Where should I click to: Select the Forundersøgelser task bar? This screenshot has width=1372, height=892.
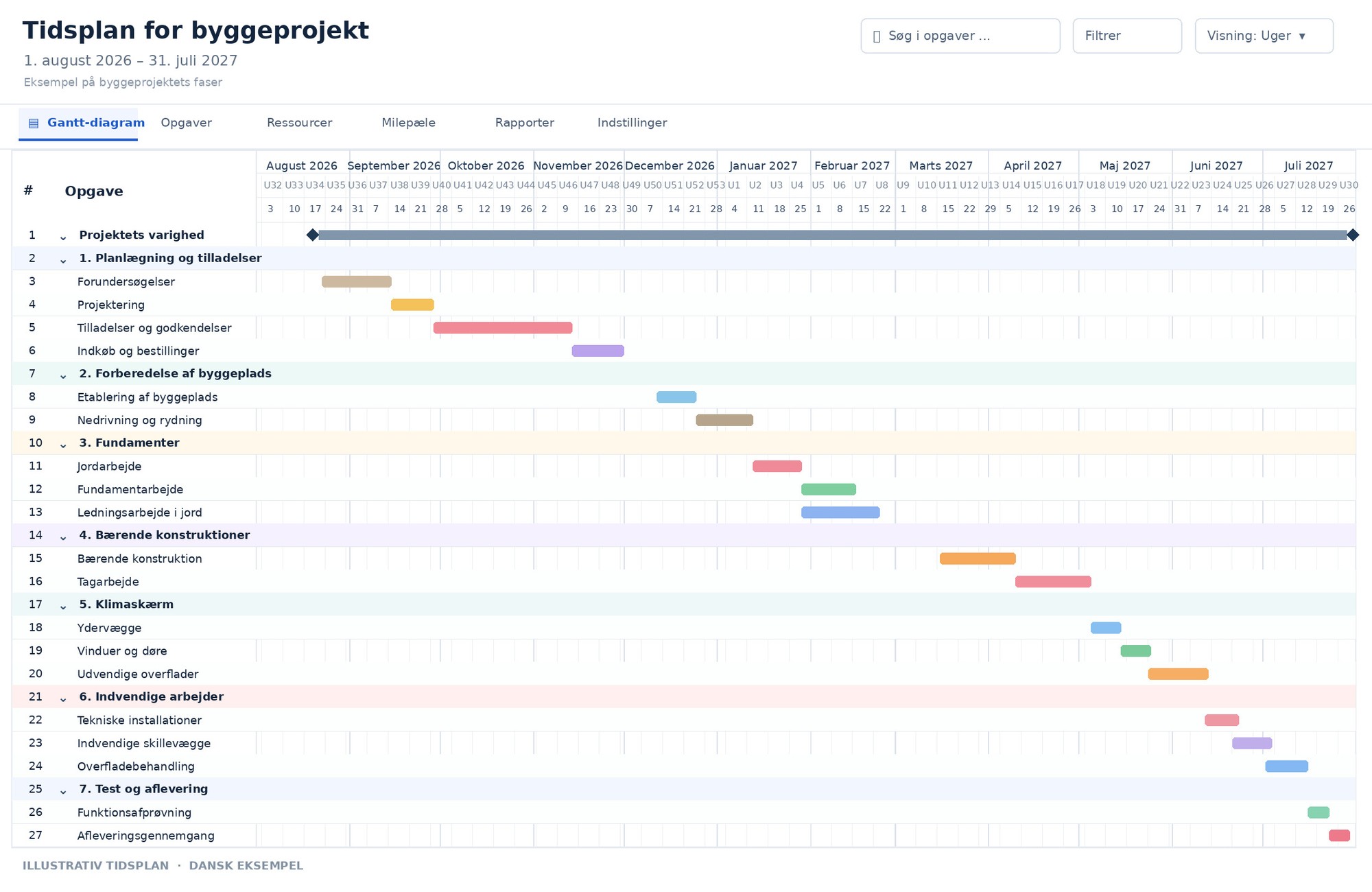click(357, 281)
